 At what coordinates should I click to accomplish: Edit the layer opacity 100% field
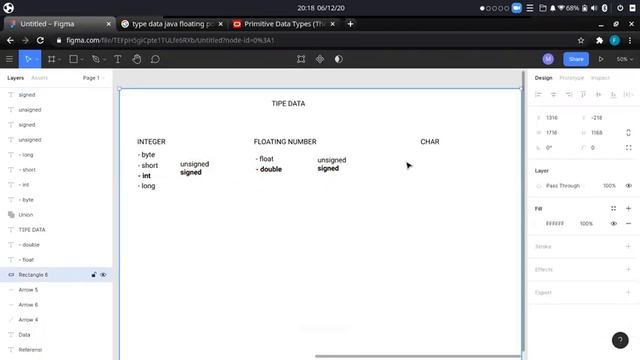[609, 186]
